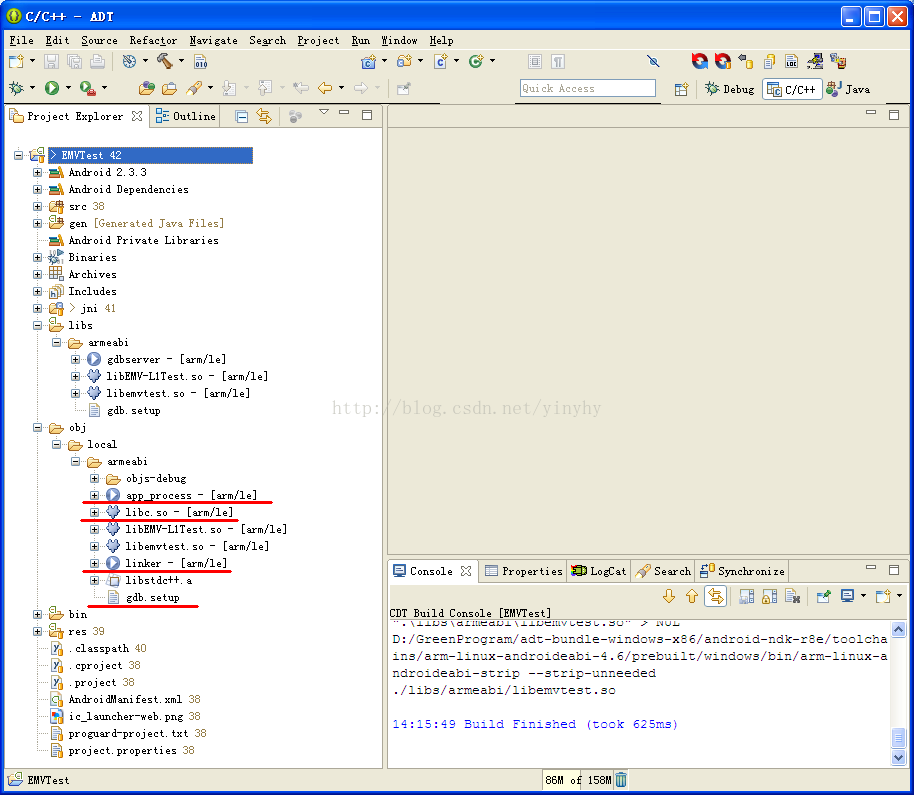Click the Save toolbar icon
The height and width of the screenshot is (795, 914).
coord(51,61)
